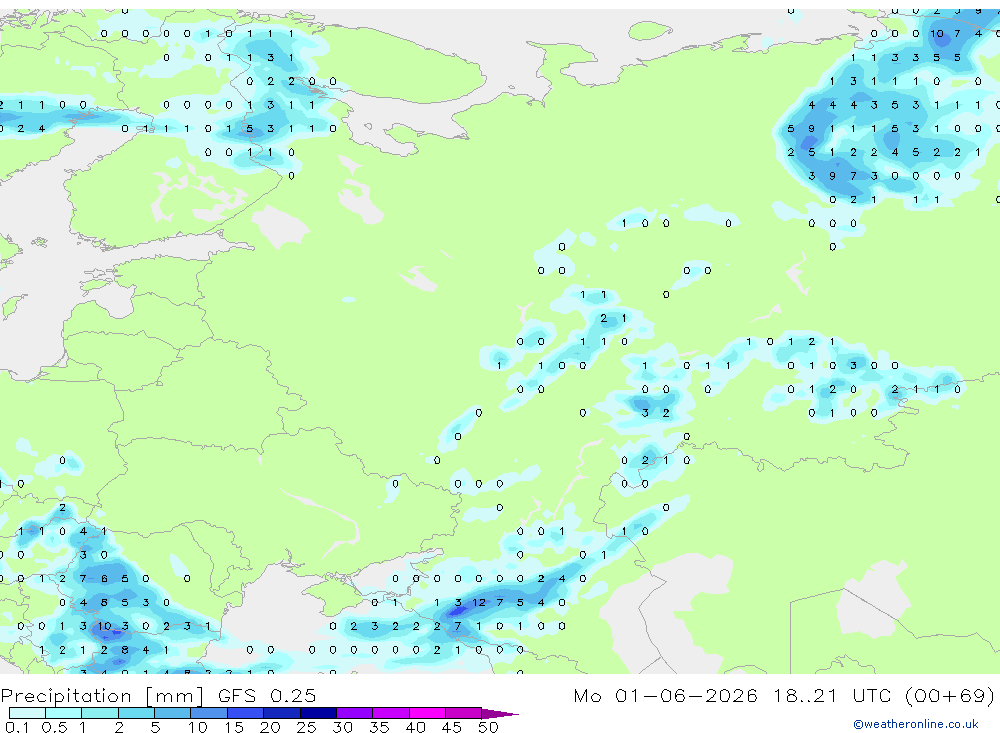Select the 40–45 mm magenta legend swatch
Screen dimensions: 1000x733
click(427, 713)
